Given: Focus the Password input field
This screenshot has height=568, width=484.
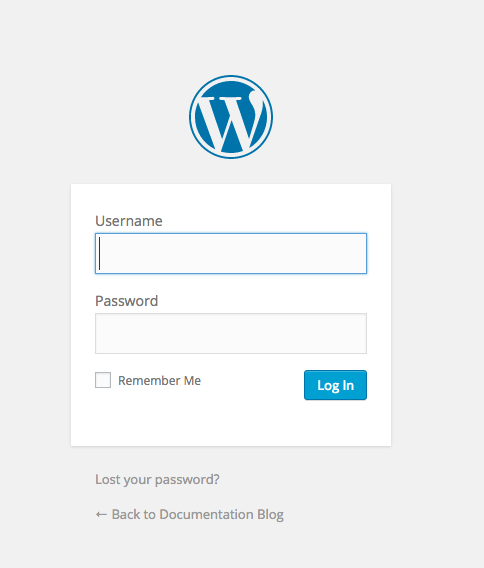Looking at the screenshot, I should click(x=231, y=333).
